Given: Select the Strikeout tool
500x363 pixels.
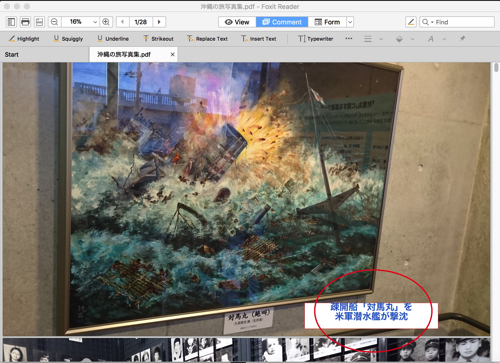Looking at the screenshot, I should tap(158, 39).
